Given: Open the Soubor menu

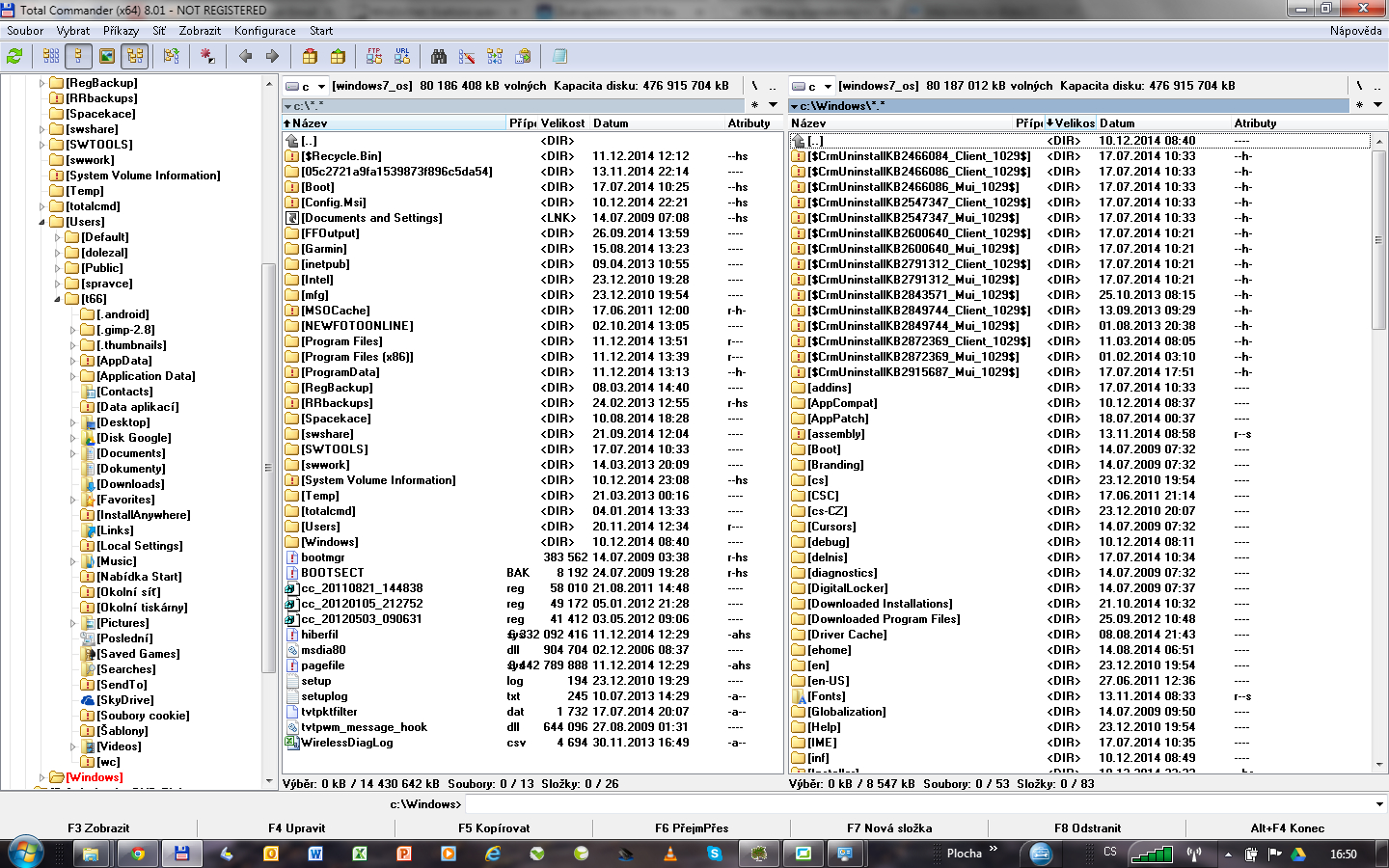Looking at the screenshot, I should (x=25, y=31).
